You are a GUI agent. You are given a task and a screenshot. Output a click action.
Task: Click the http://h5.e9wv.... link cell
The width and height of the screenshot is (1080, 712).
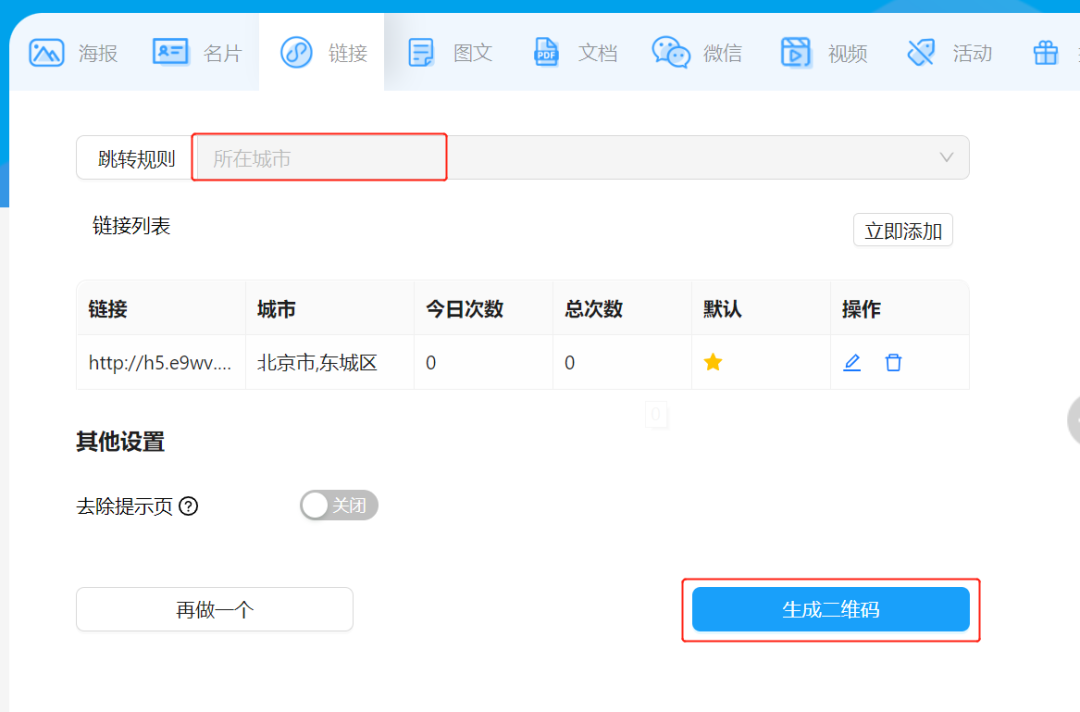pos(160,362)
